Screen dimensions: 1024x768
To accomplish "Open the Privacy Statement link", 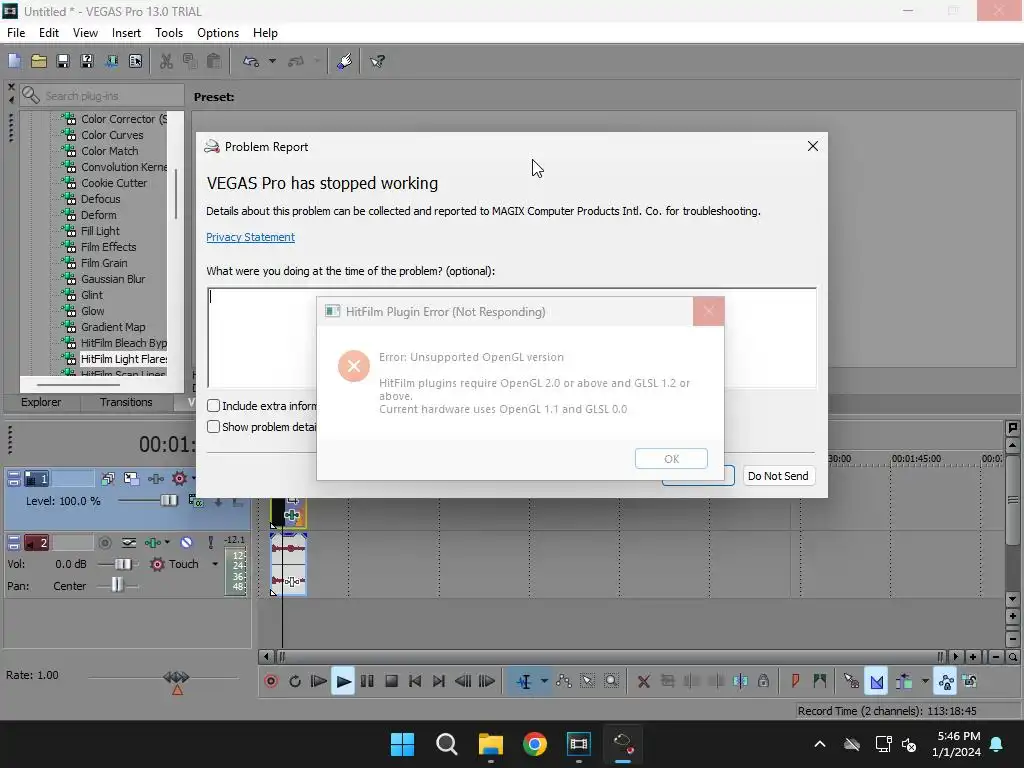I will click(250, 237).
